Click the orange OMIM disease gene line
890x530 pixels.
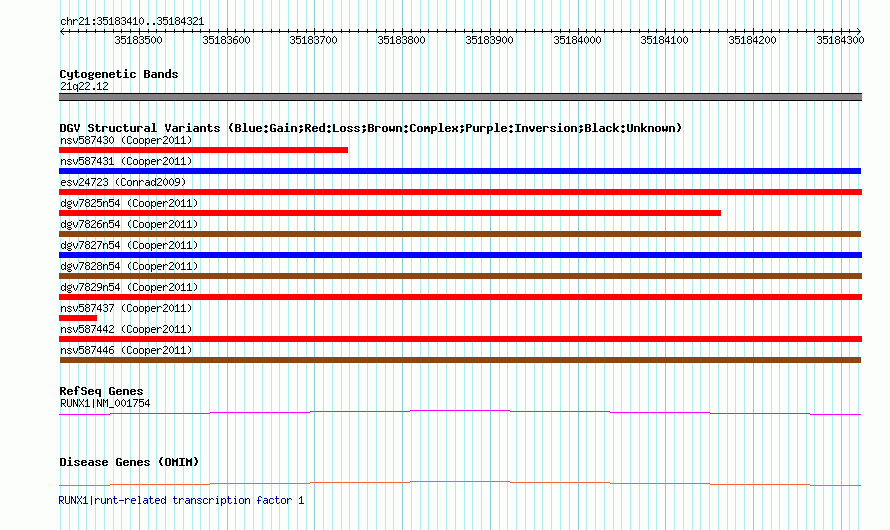460,483
